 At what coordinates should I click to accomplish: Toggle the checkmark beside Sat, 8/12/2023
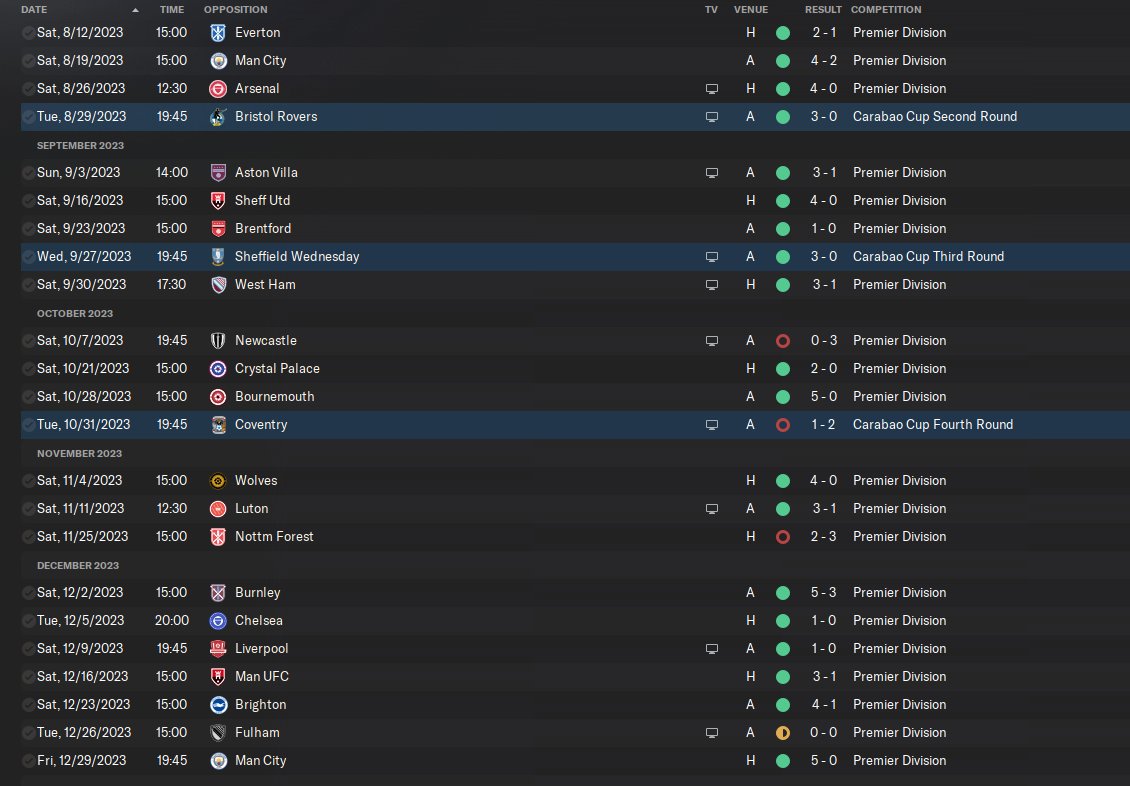pyautogui.click(x=28, y=32)
